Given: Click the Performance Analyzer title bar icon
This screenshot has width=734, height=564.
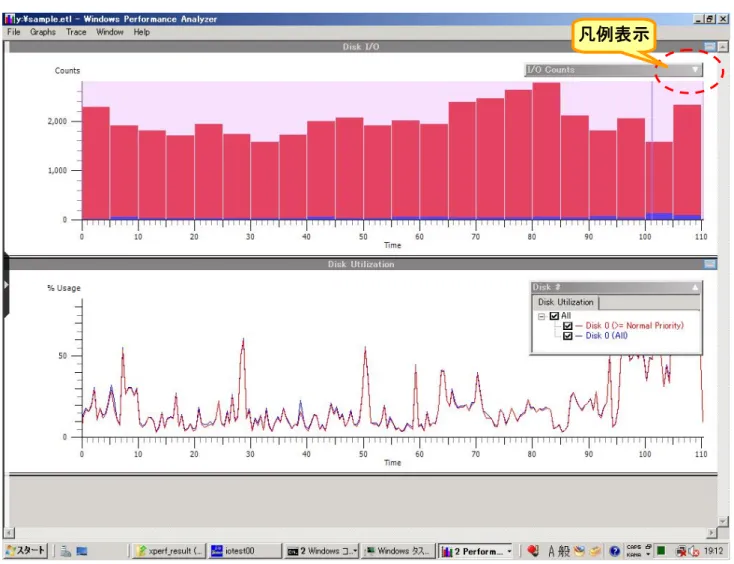Looking at the screenshot, I should (x=9, y=19).
